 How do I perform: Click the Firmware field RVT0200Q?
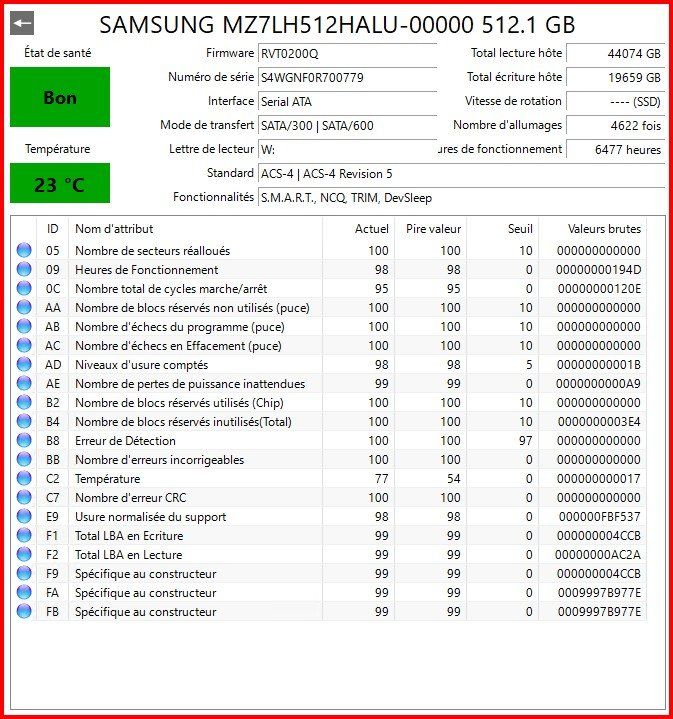tap(347, 54)
